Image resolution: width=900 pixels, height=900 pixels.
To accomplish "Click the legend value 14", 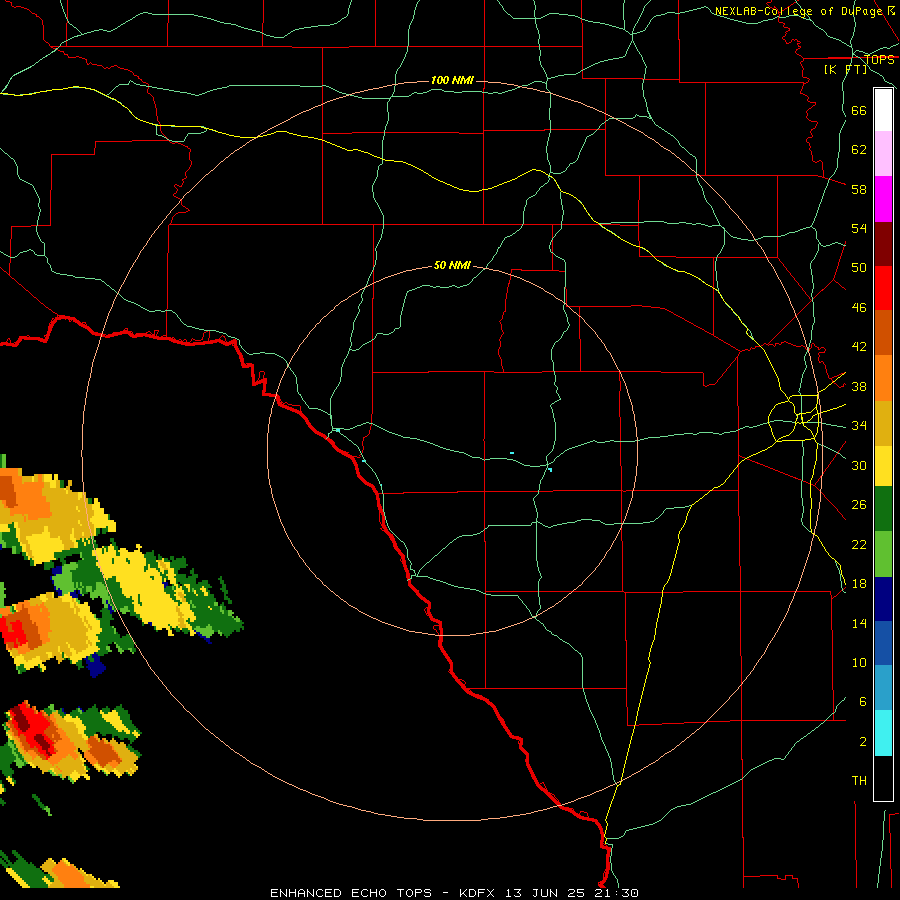I will pyautogui.click(x=859, y=623).
